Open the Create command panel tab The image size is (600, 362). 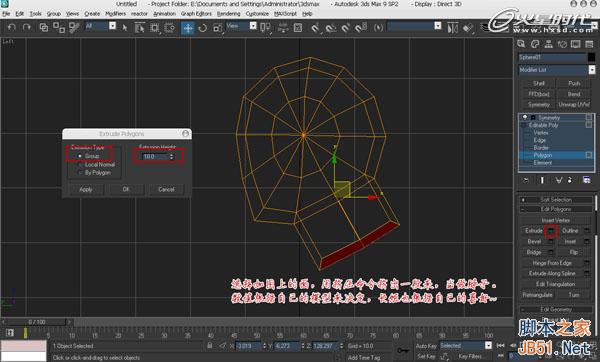click(x=521, y=44)
